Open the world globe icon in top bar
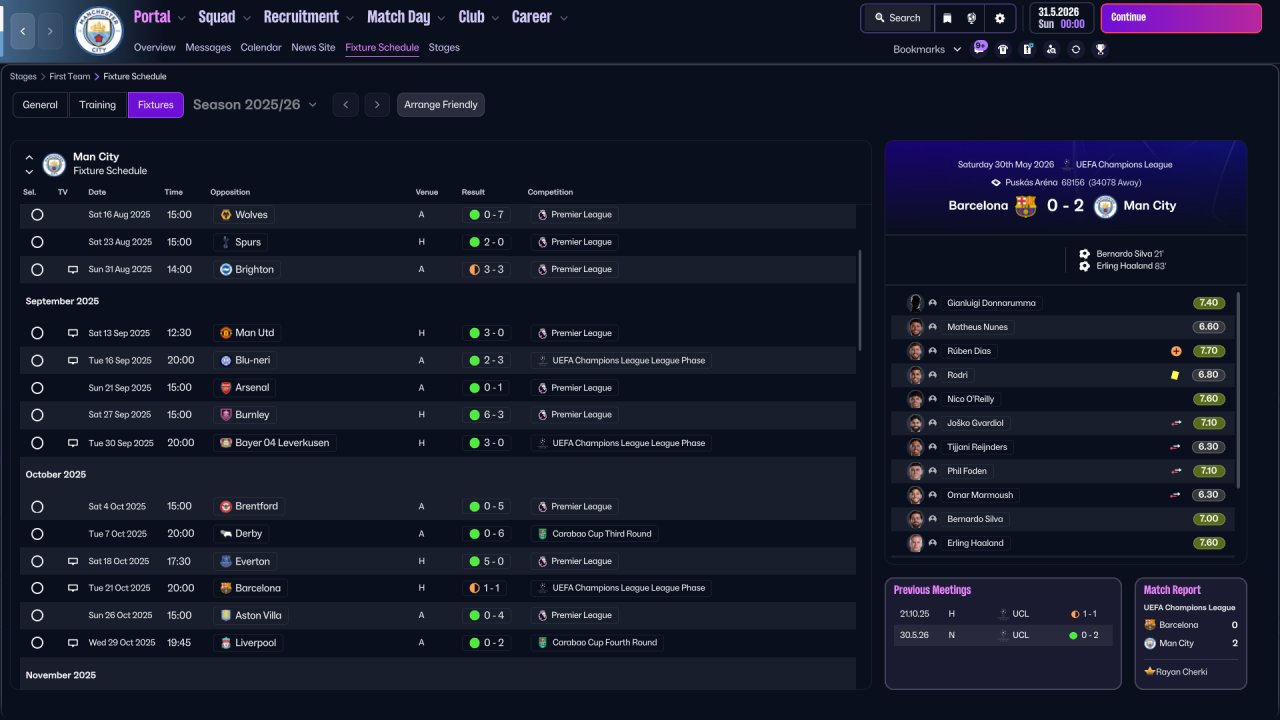This screenshot has width=1280, height=720. click(972, 18)
